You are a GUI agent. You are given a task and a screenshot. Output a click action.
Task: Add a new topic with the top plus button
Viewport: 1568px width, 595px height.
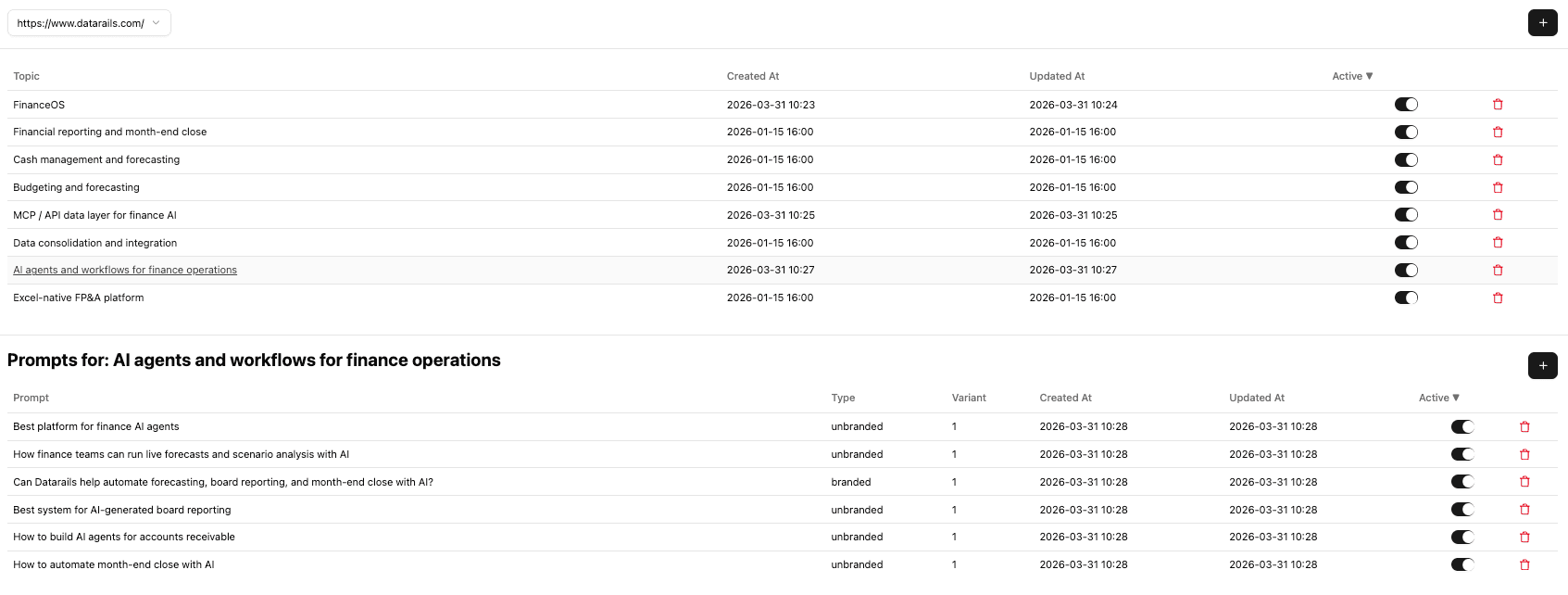[x=1542, y=23]
